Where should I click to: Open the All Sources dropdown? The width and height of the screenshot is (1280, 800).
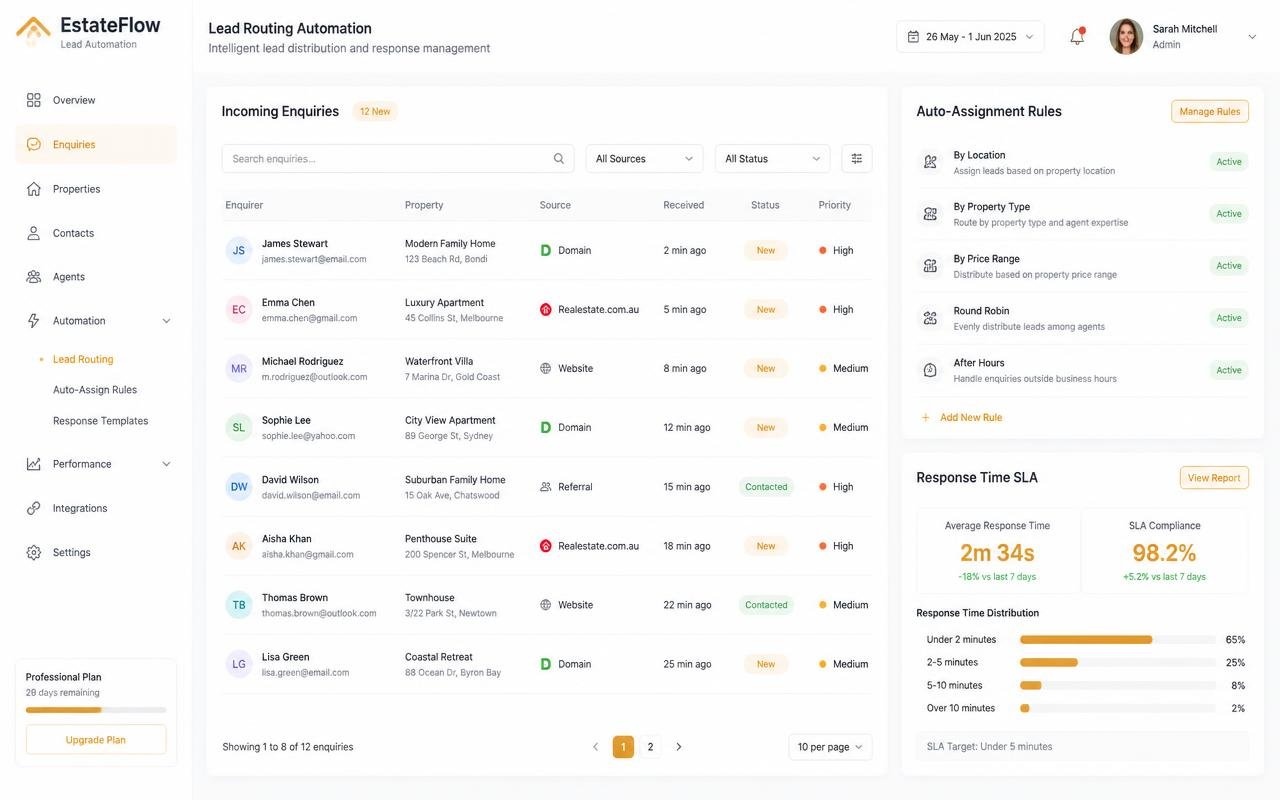(644, 159)
